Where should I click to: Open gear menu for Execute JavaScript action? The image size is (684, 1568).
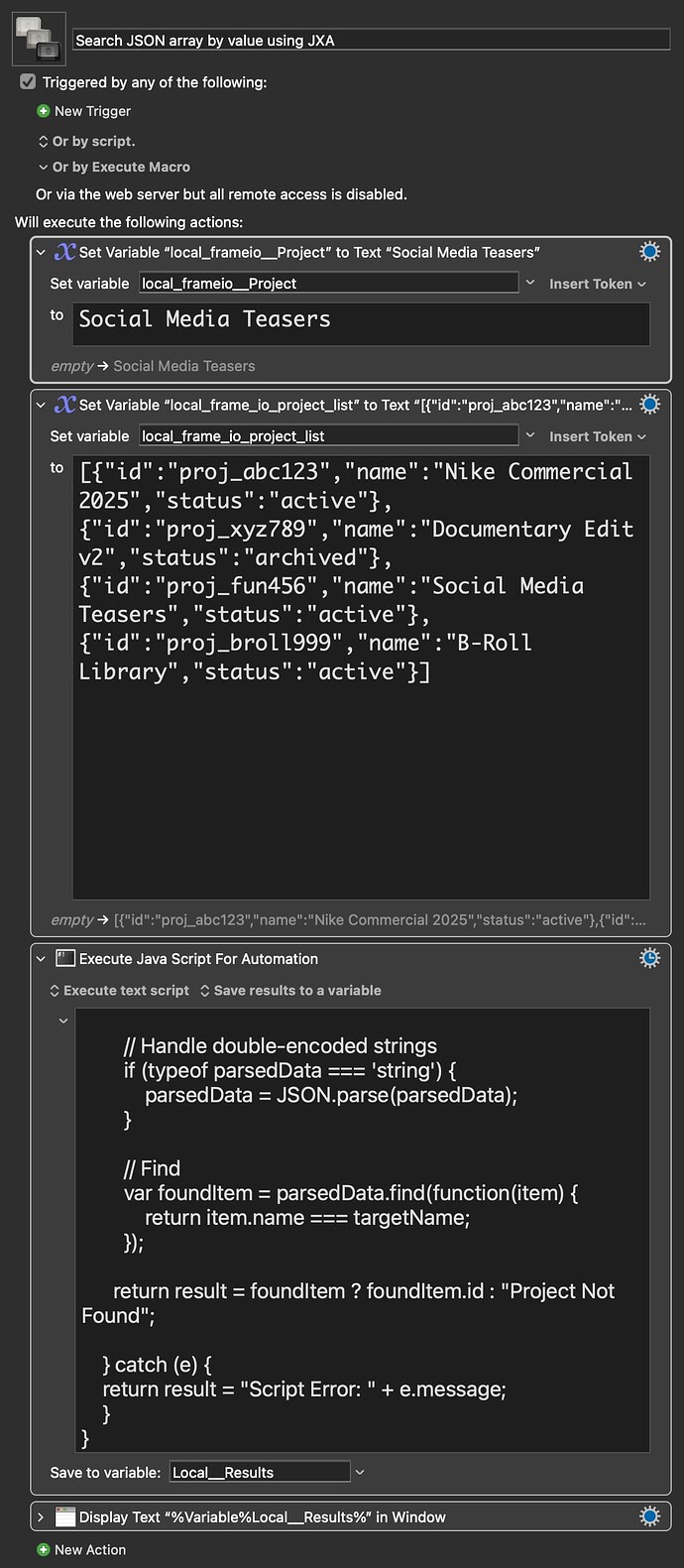[649, 958]
